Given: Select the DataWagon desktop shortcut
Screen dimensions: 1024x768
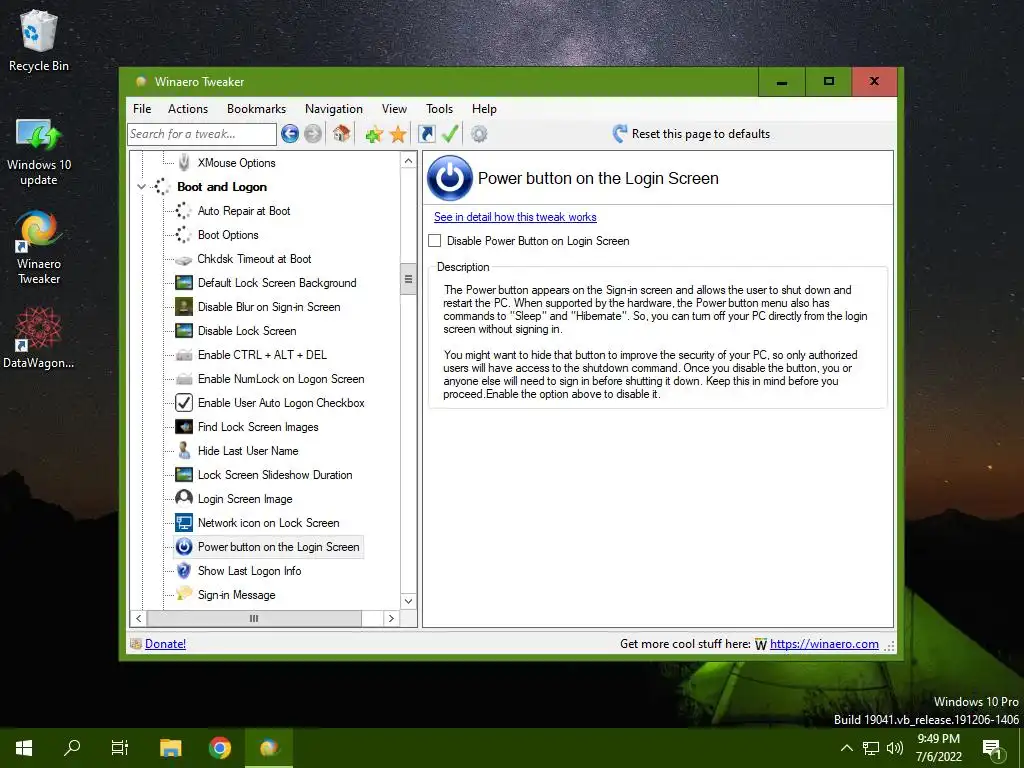Looking at the screenshot, I should [39, 338].
